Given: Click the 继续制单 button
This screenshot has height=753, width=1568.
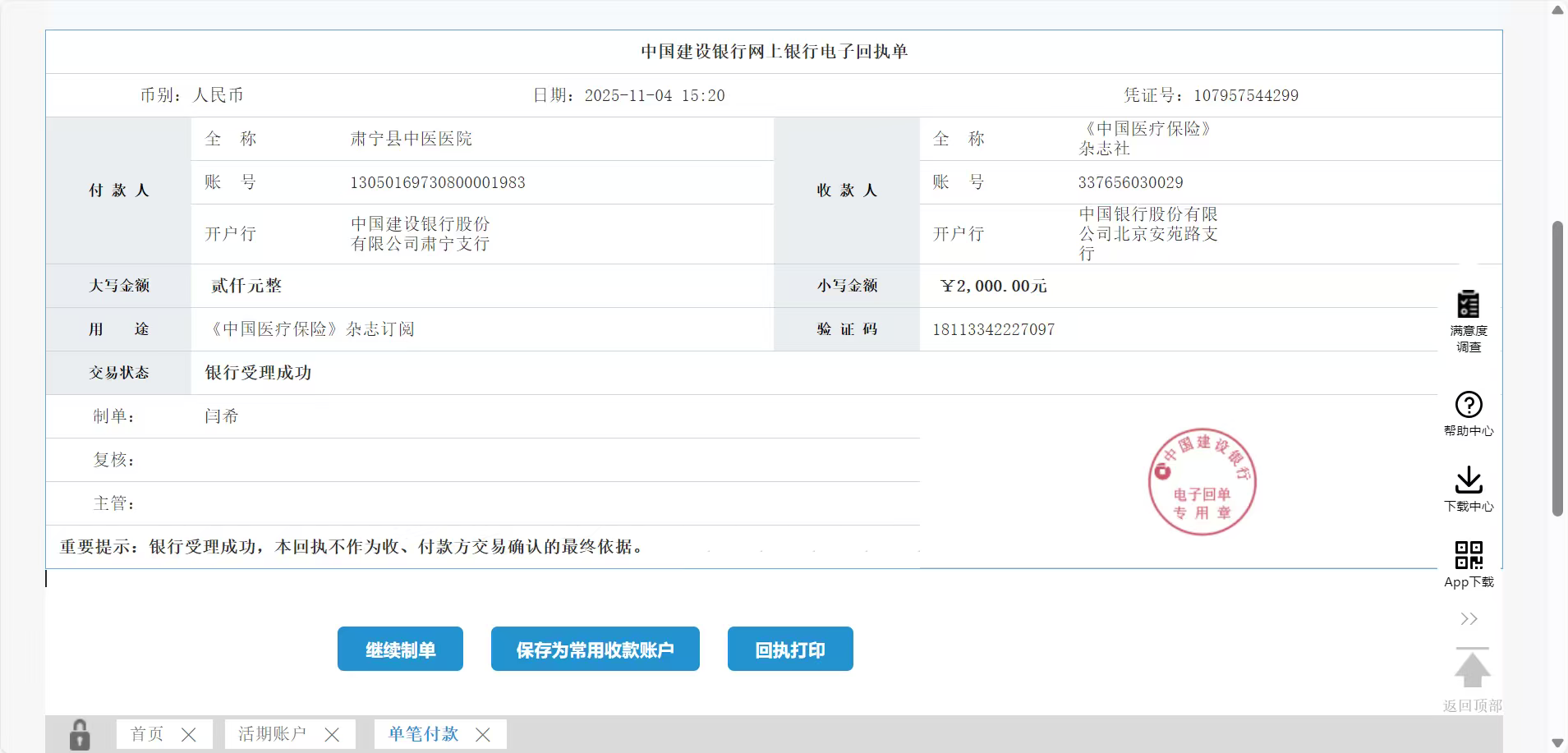Looking at the screenshot, I should click(x=400, y=650).
